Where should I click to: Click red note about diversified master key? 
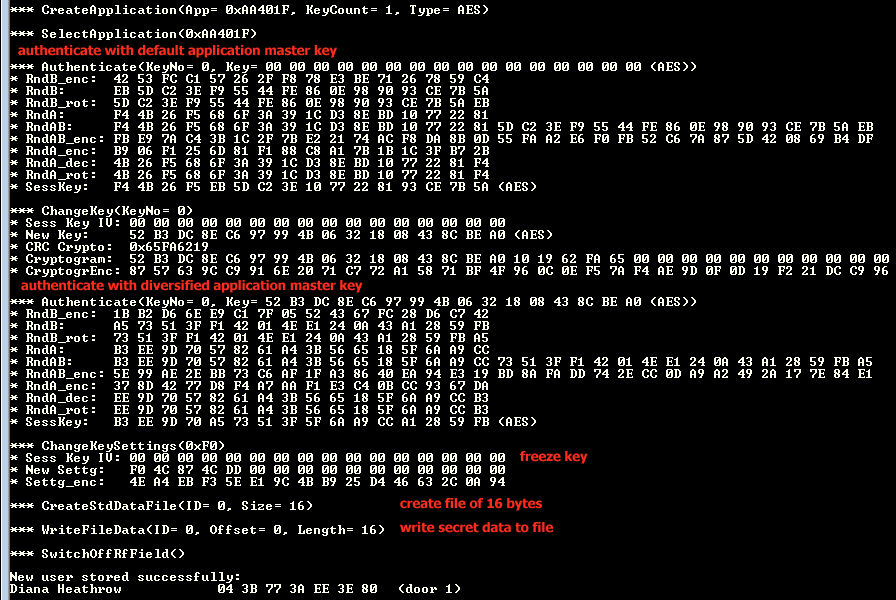[191, 285]
